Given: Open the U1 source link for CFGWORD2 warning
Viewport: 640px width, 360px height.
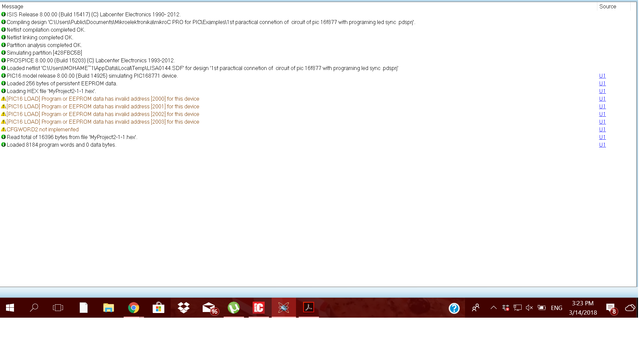Looking at the screenshot, I should click(x=602, y=129).
